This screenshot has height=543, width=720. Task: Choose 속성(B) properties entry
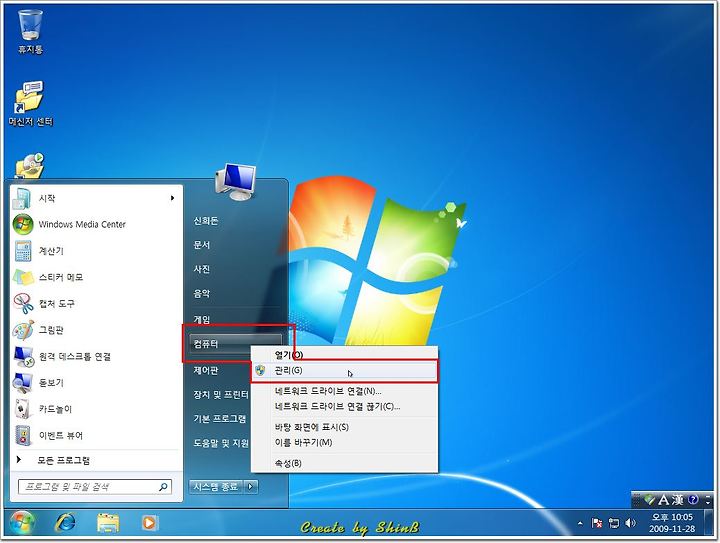coord(344,463)
